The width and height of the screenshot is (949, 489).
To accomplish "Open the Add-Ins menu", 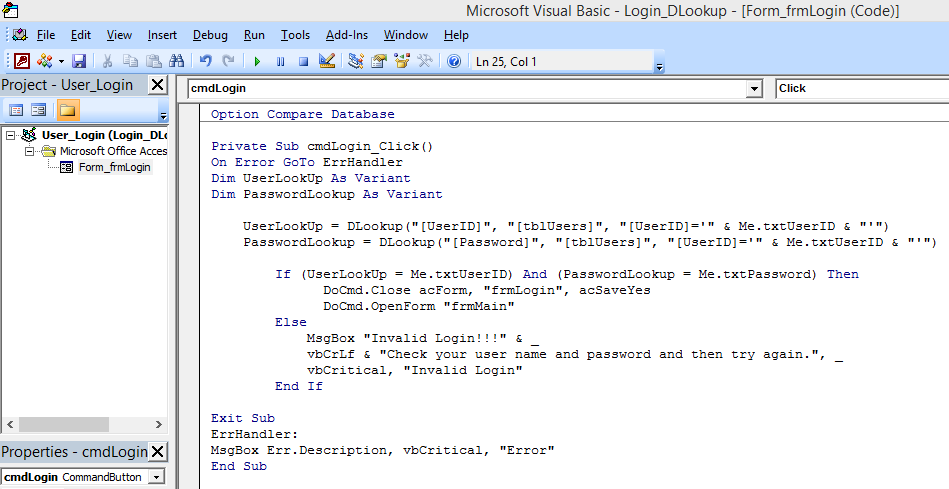I will click(347, 35).
